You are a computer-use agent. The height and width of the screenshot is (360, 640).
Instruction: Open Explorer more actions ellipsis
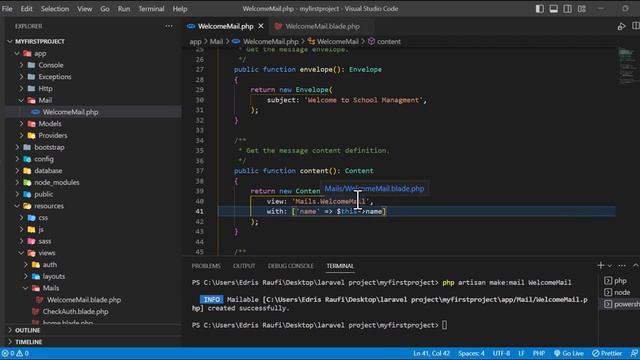tap(169, 26)
